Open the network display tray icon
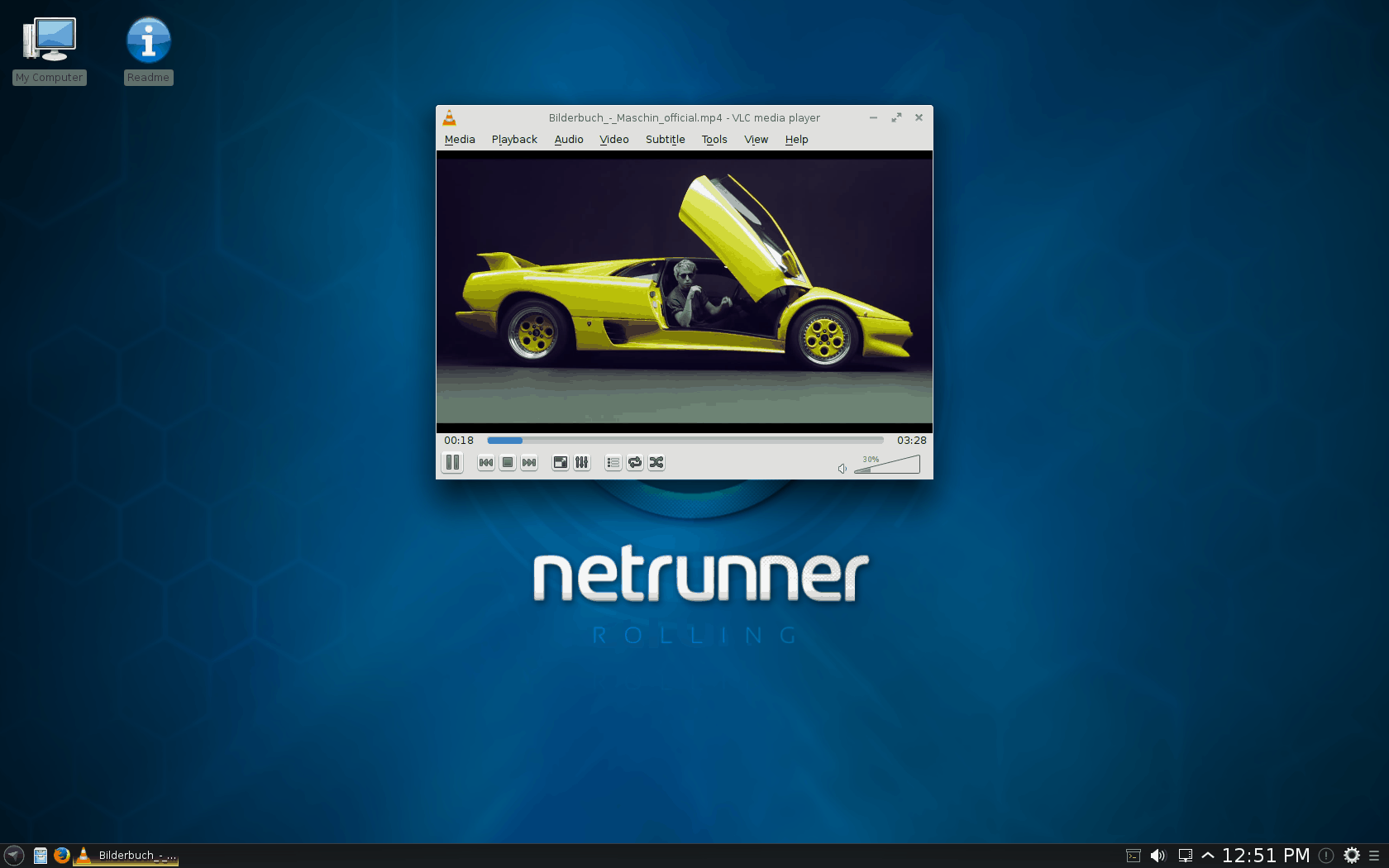 click(1185, 856)
